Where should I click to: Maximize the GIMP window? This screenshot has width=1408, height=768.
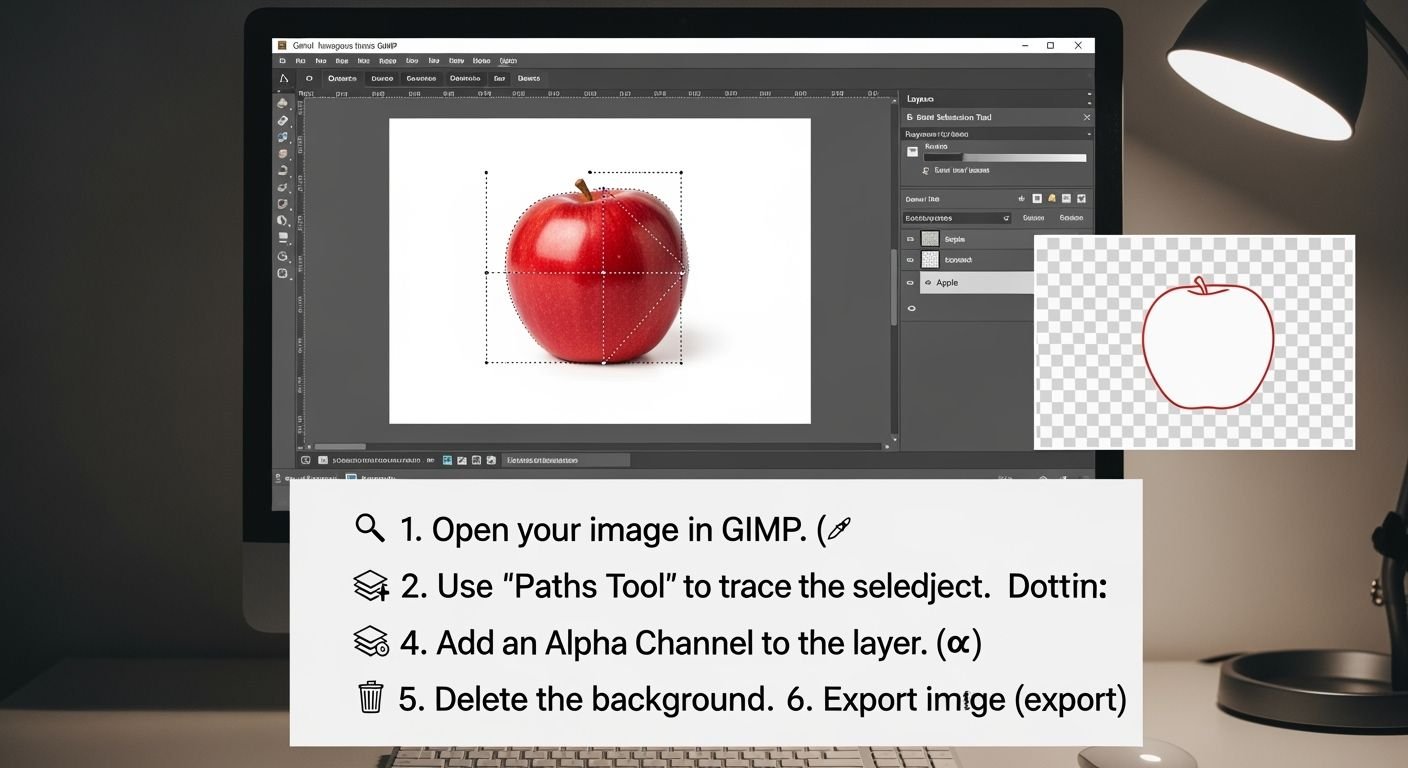(x=1050, y=45)
